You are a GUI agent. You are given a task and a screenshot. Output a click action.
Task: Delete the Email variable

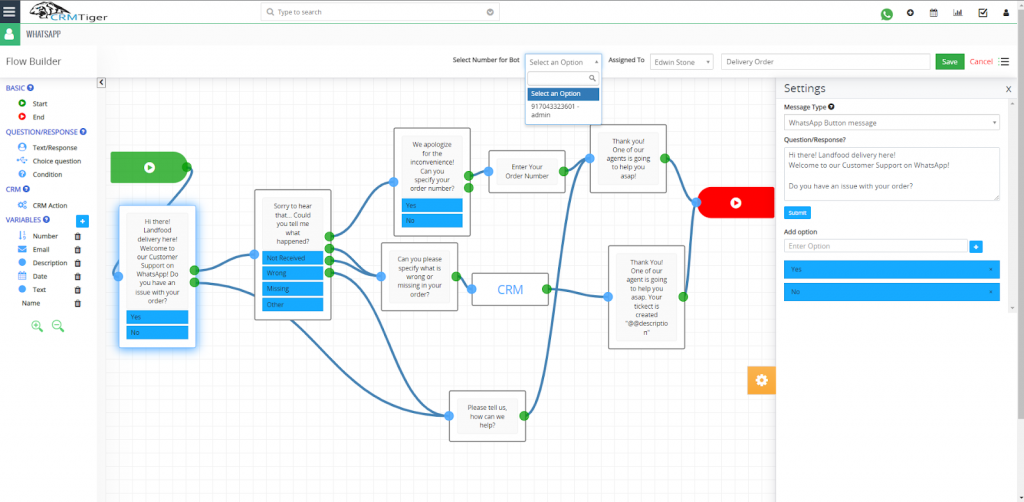[78, 249]
